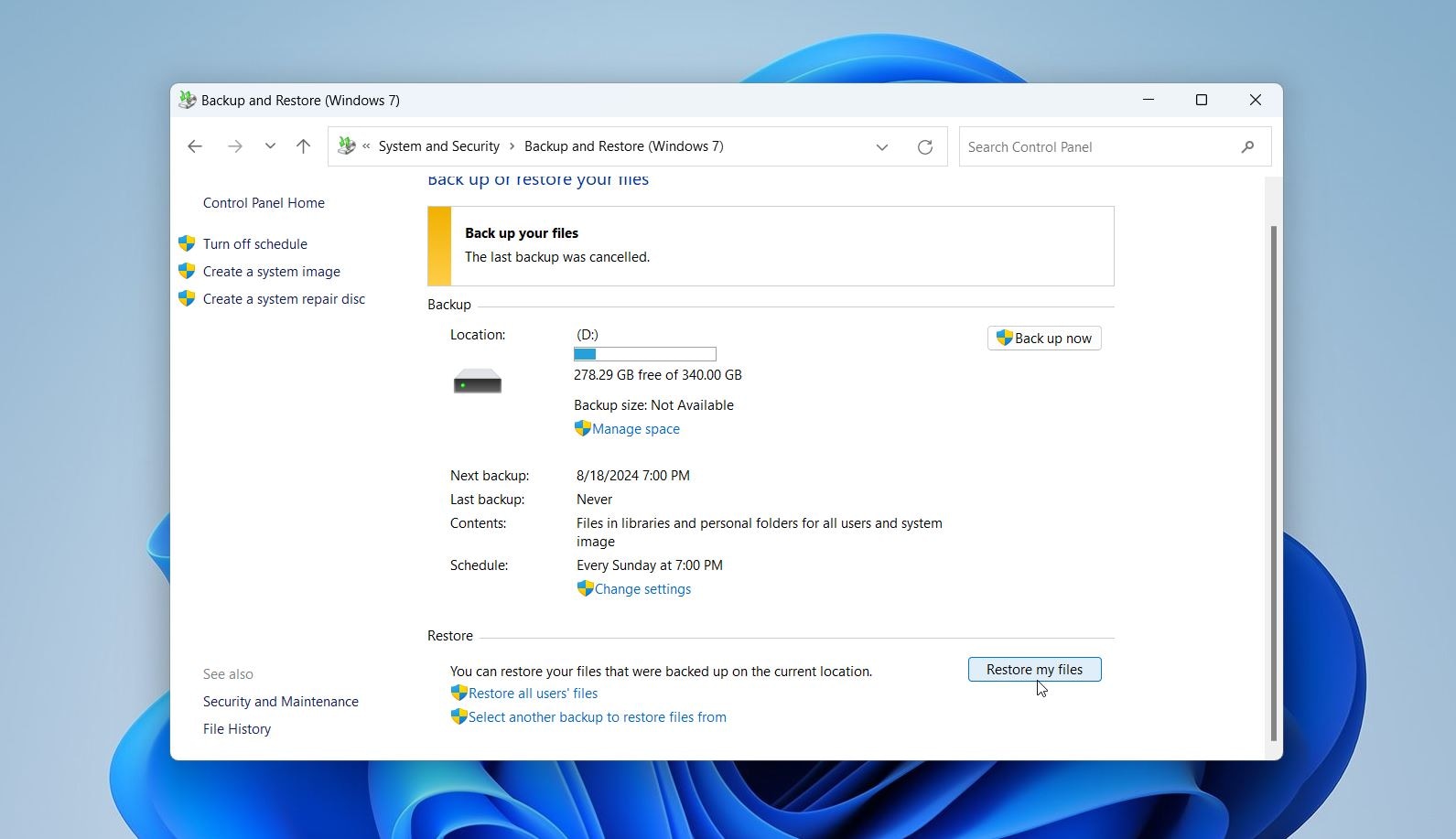Open Restore all users' files link
Image resolution: width=1456 pixels, height=839 pixels.
click(x=533, y=694)
